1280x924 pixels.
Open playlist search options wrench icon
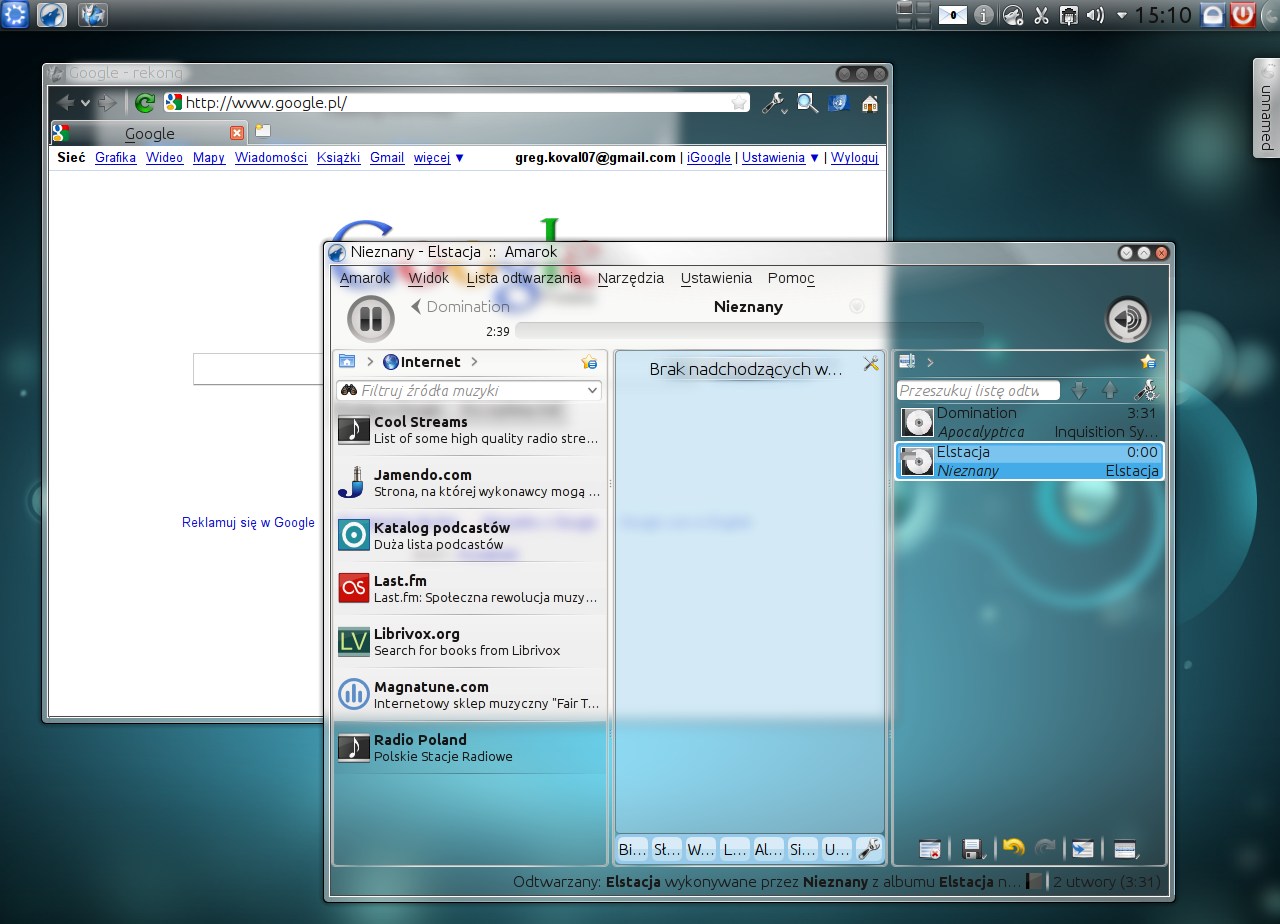(1147, 391)
